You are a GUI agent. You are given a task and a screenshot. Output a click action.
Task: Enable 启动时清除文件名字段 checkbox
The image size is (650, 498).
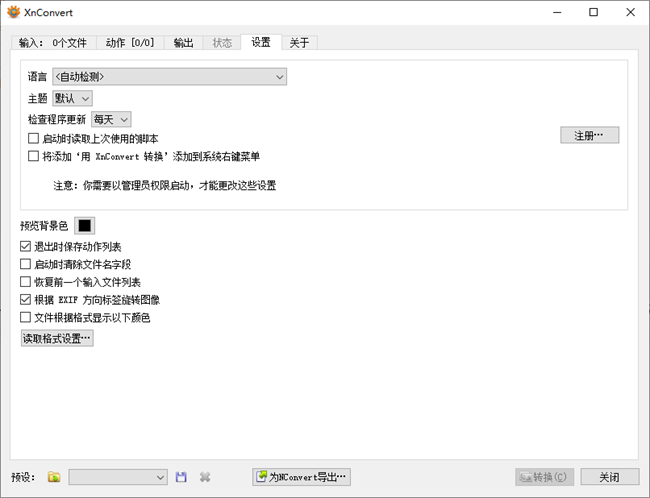pos(26,264)
